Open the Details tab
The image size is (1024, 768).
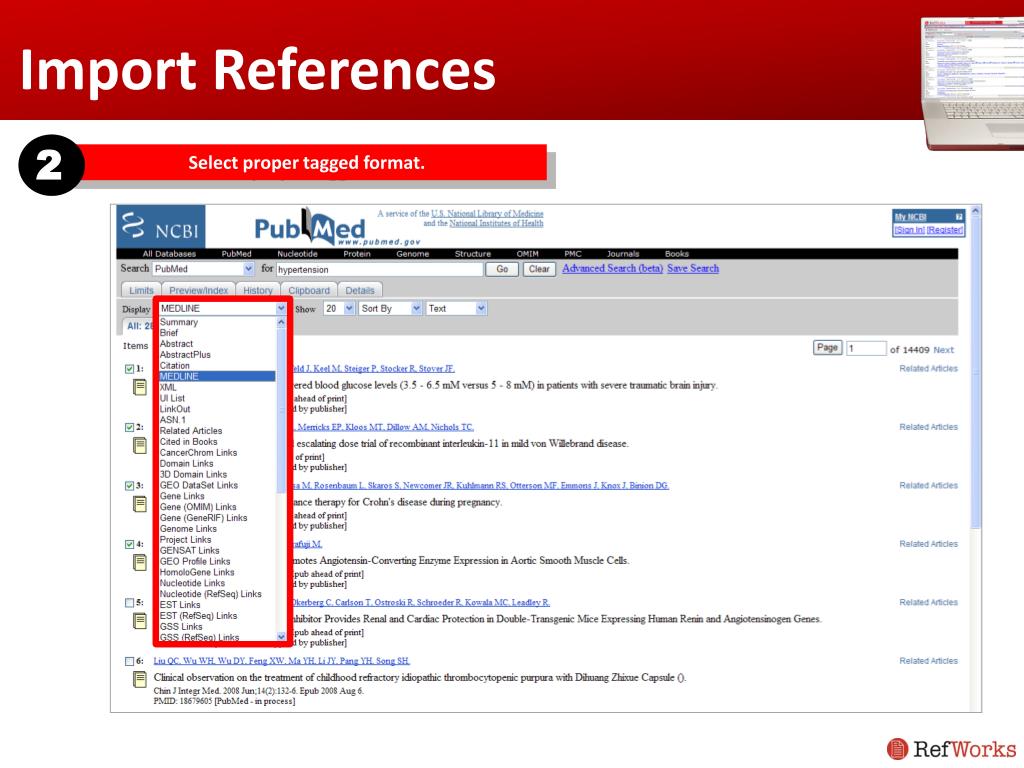click(x=360, y=290)
